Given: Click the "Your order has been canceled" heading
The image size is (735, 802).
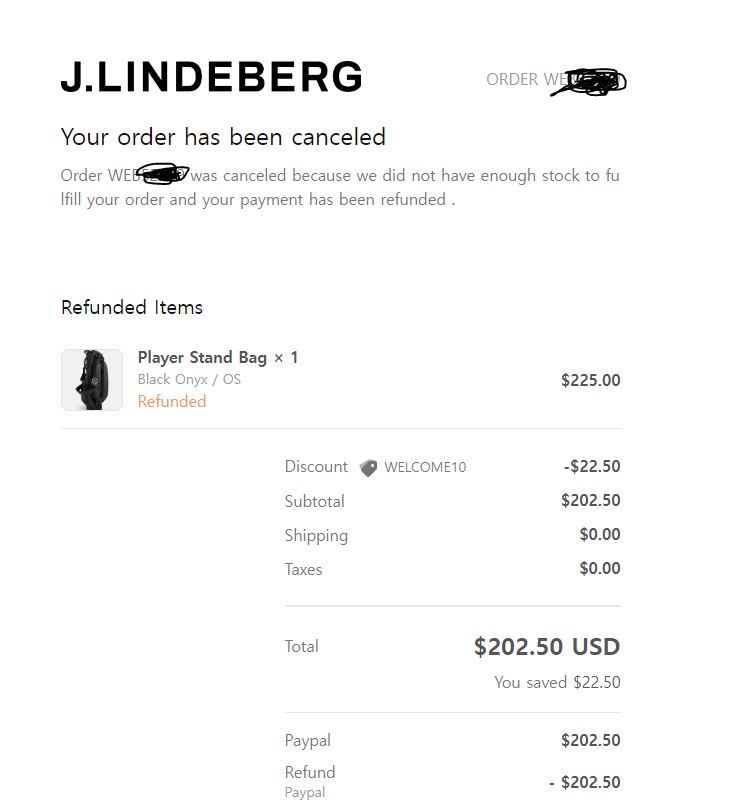Looking at the screenshot, I should [x=223, y=137].
